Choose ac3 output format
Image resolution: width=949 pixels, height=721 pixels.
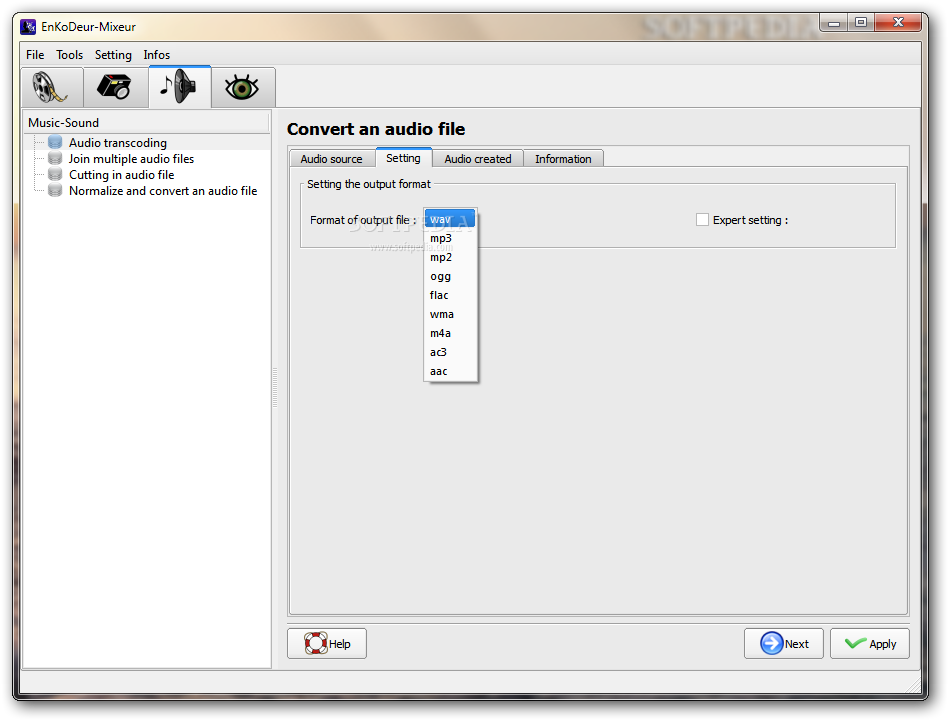(x=450, y=352)
